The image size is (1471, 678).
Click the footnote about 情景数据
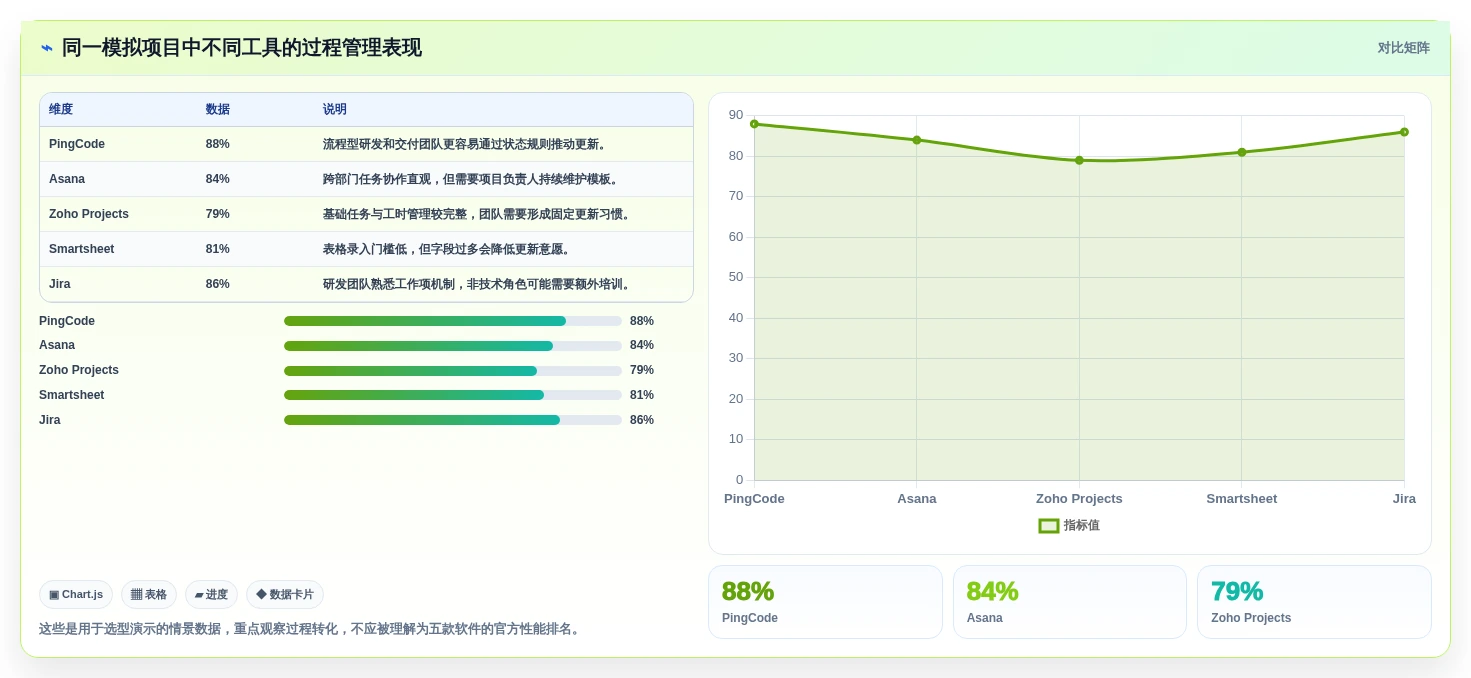coord(311,629)
